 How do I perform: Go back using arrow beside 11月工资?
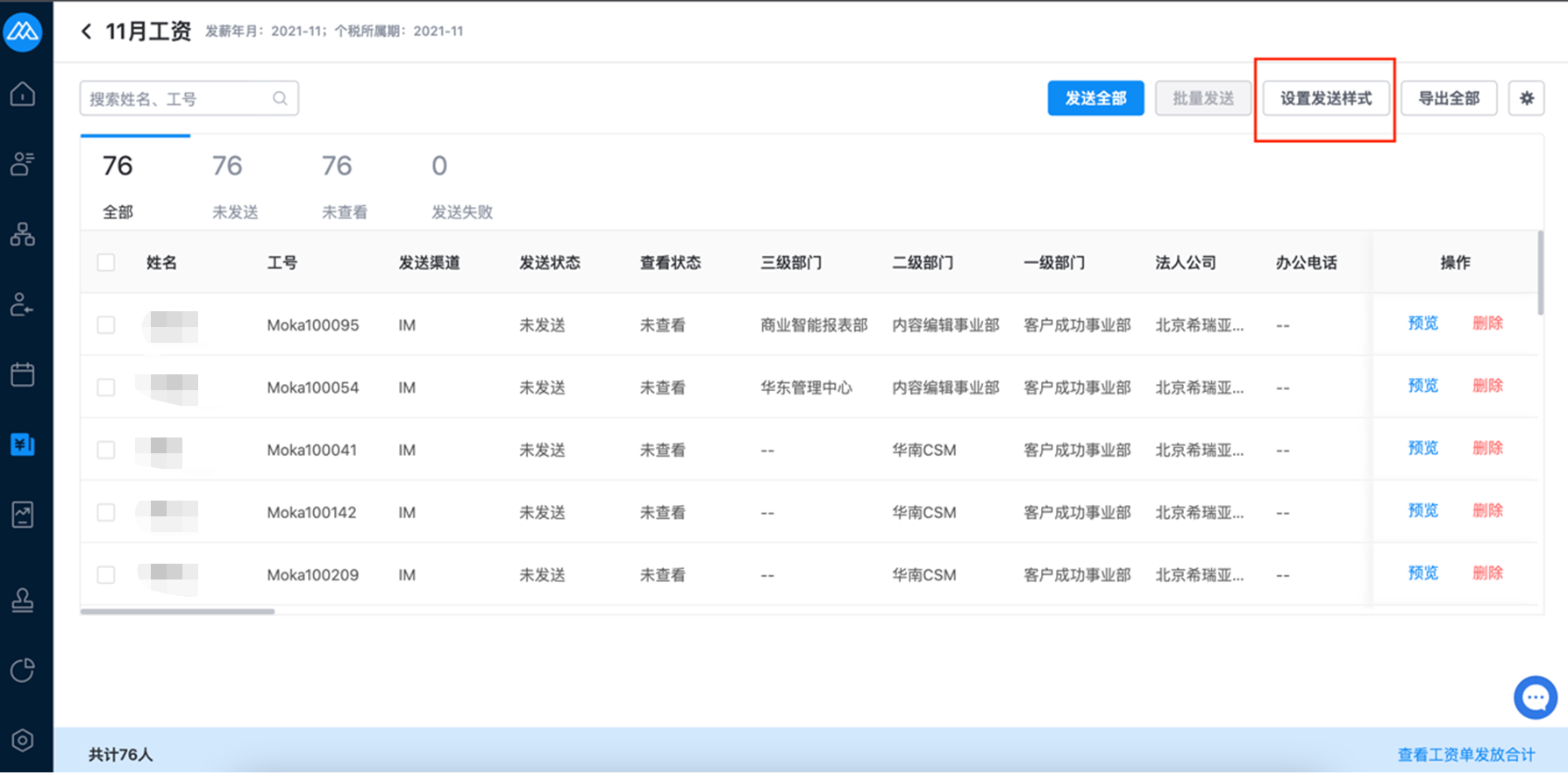coord(86,32)
